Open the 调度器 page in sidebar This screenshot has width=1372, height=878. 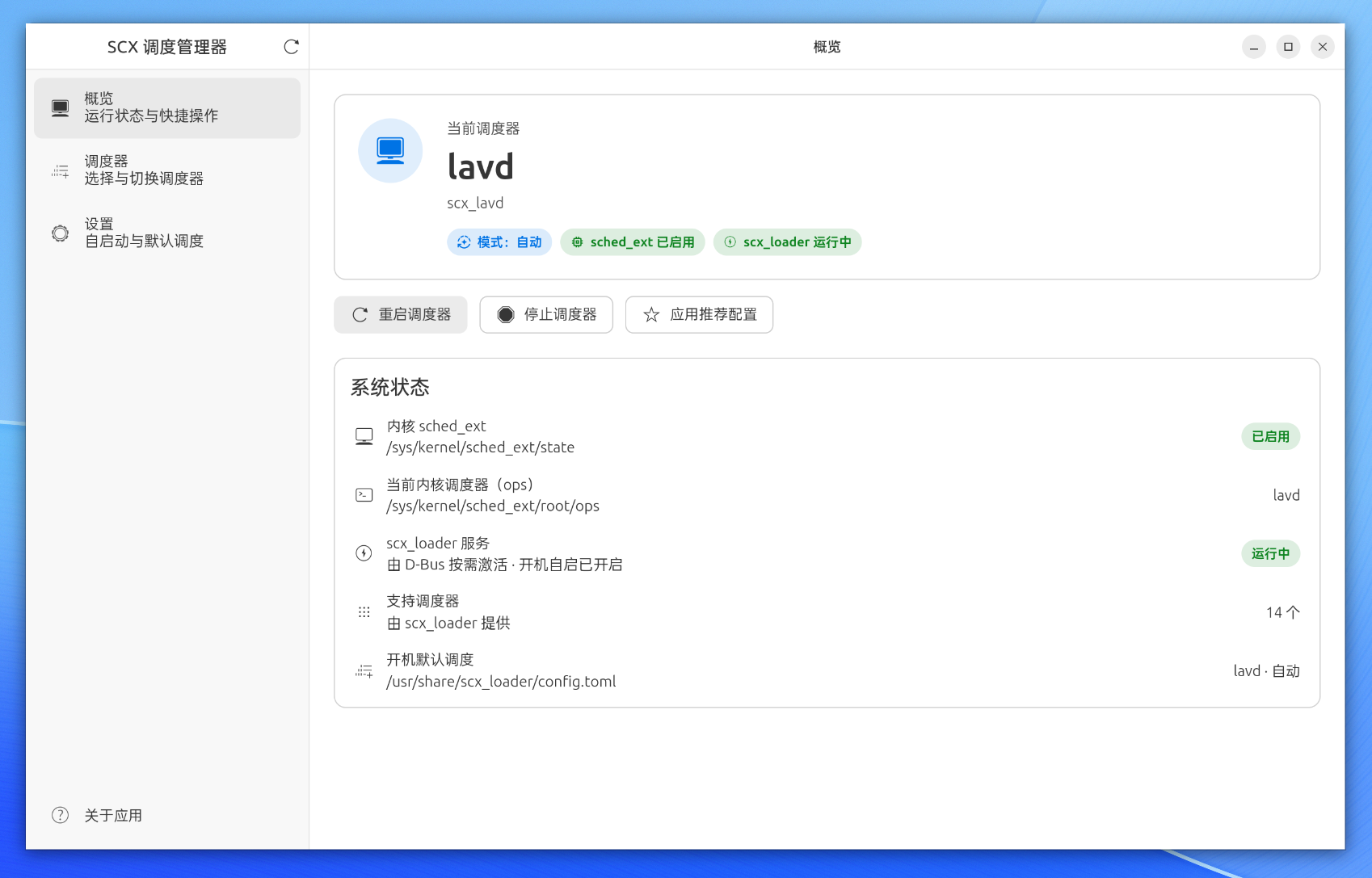point(167,170)
